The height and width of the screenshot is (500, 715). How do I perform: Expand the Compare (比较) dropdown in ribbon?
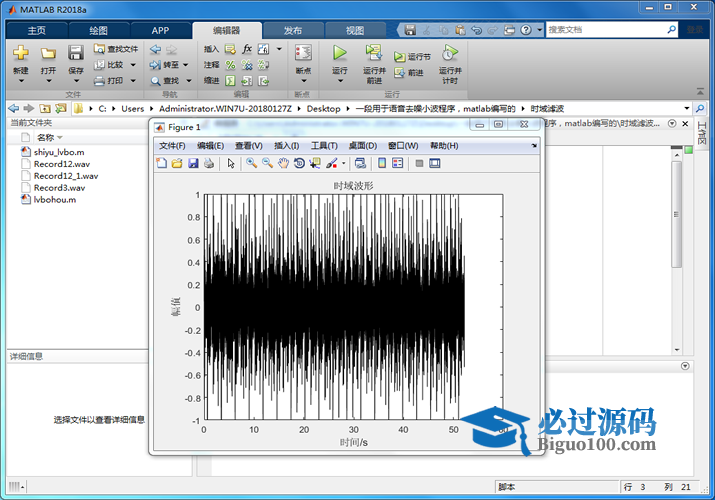pos(133,65)
